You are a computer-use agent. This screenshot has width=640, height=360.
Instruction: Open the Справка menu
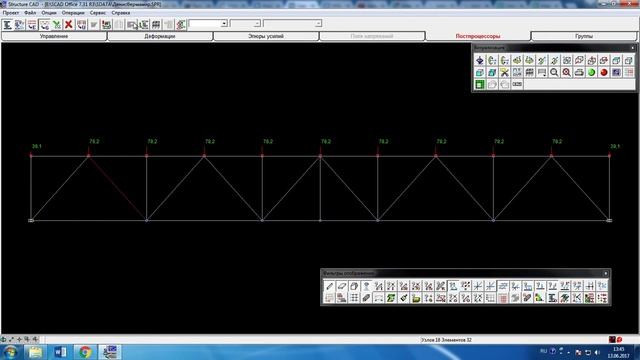tap(120, 13)
